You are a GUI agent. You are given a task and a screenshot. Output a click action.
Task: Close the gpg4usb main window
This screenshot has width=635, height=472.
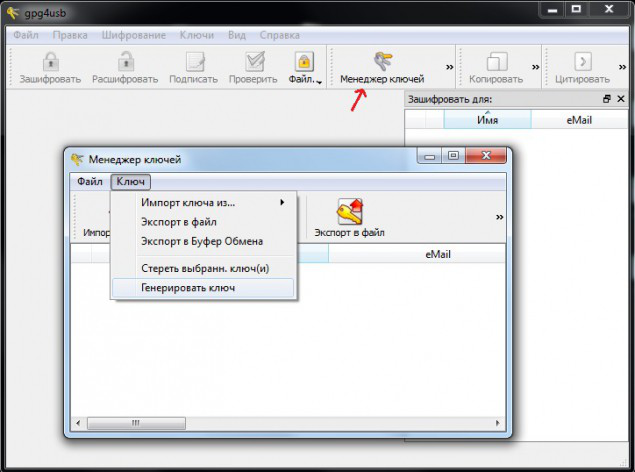pyautogui.click(x=609, y=10)
